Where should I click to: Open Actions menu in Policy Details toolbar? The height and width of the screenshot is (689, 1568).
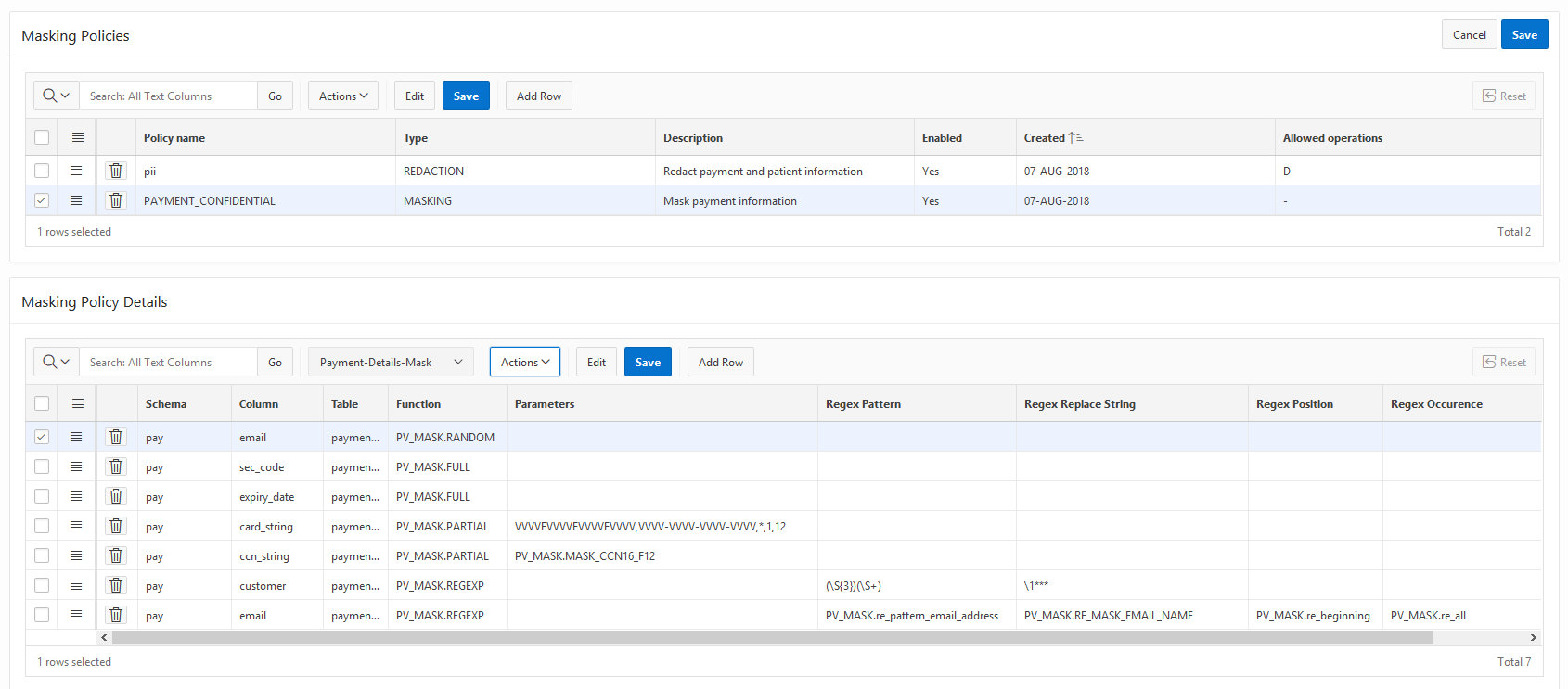pyautogui.click(x=525, y=362)
